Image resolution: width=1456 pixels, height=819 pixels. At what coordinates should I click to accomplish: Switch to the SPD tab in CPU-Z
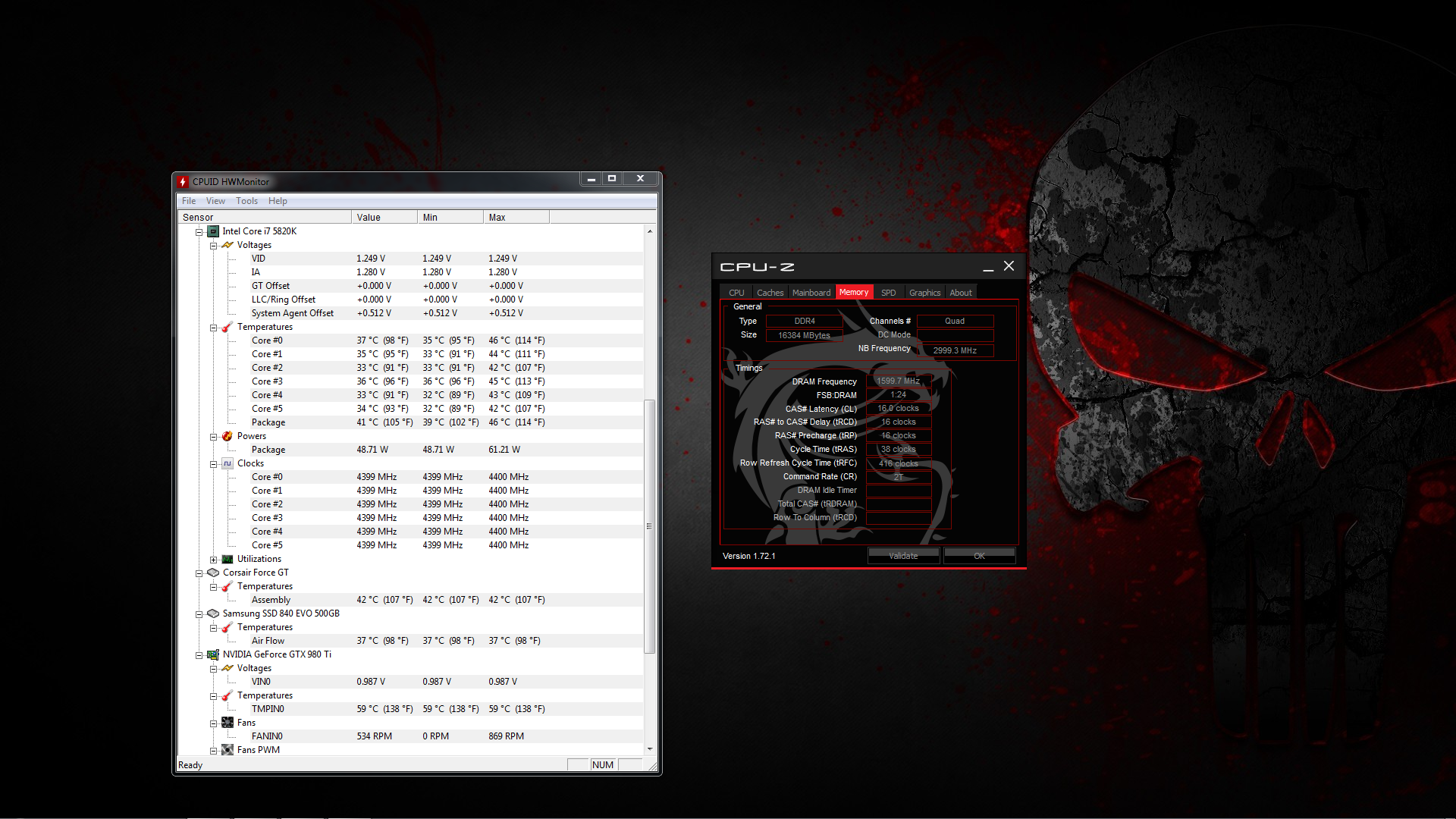(x=888, y=293)
